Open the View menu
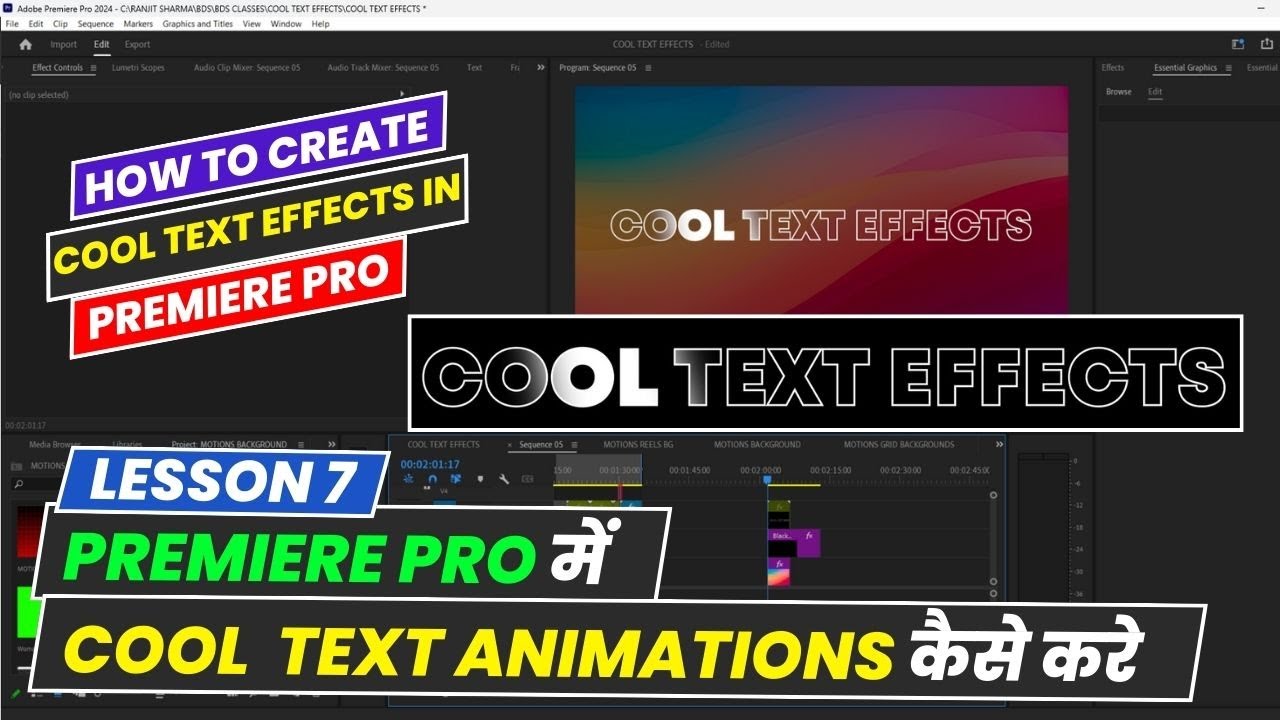This screenshot has width=1280, height=720. click(252, 23)
